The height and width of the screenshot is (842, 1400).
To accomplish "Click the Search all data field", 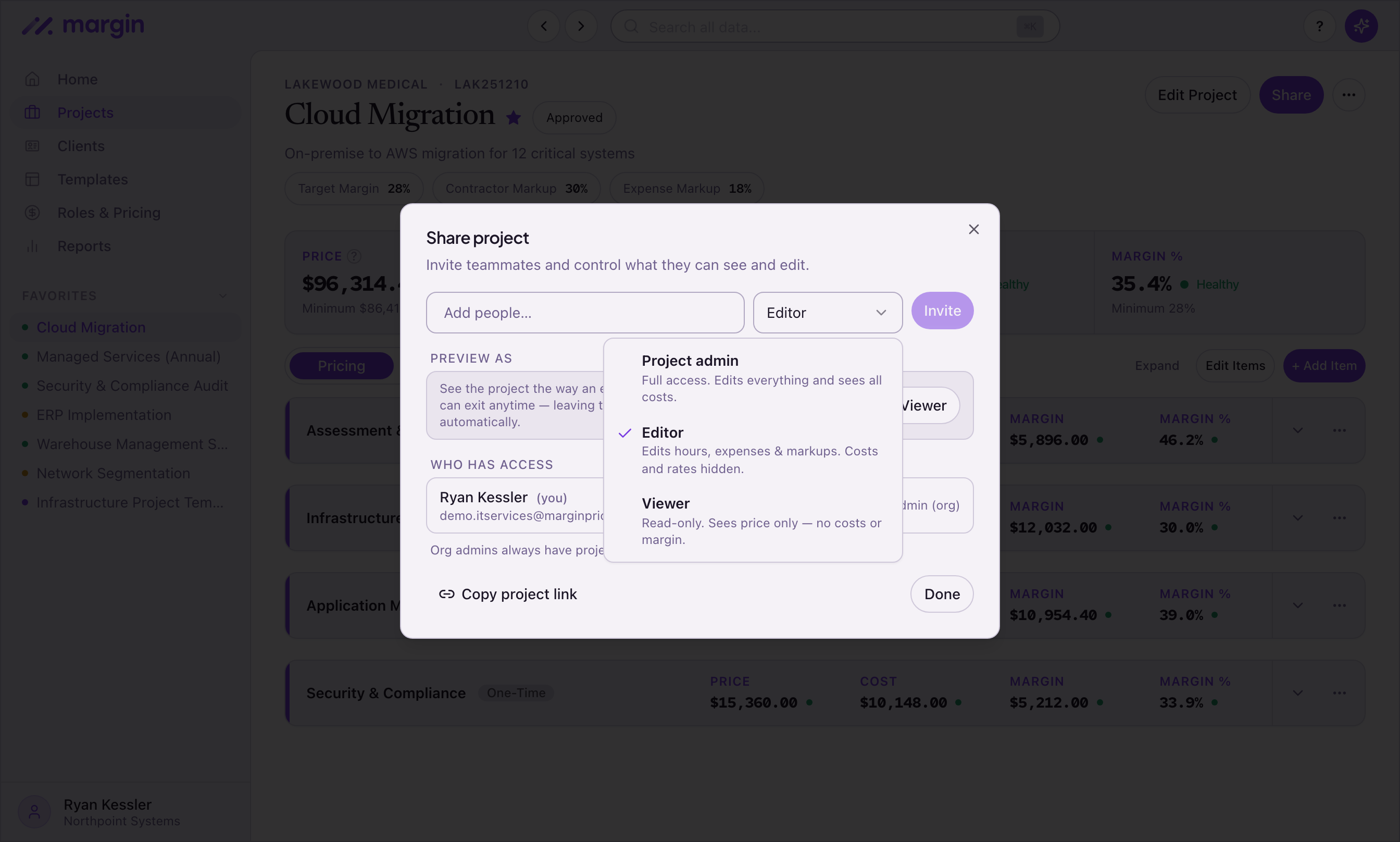I will (x=835, y=26).
